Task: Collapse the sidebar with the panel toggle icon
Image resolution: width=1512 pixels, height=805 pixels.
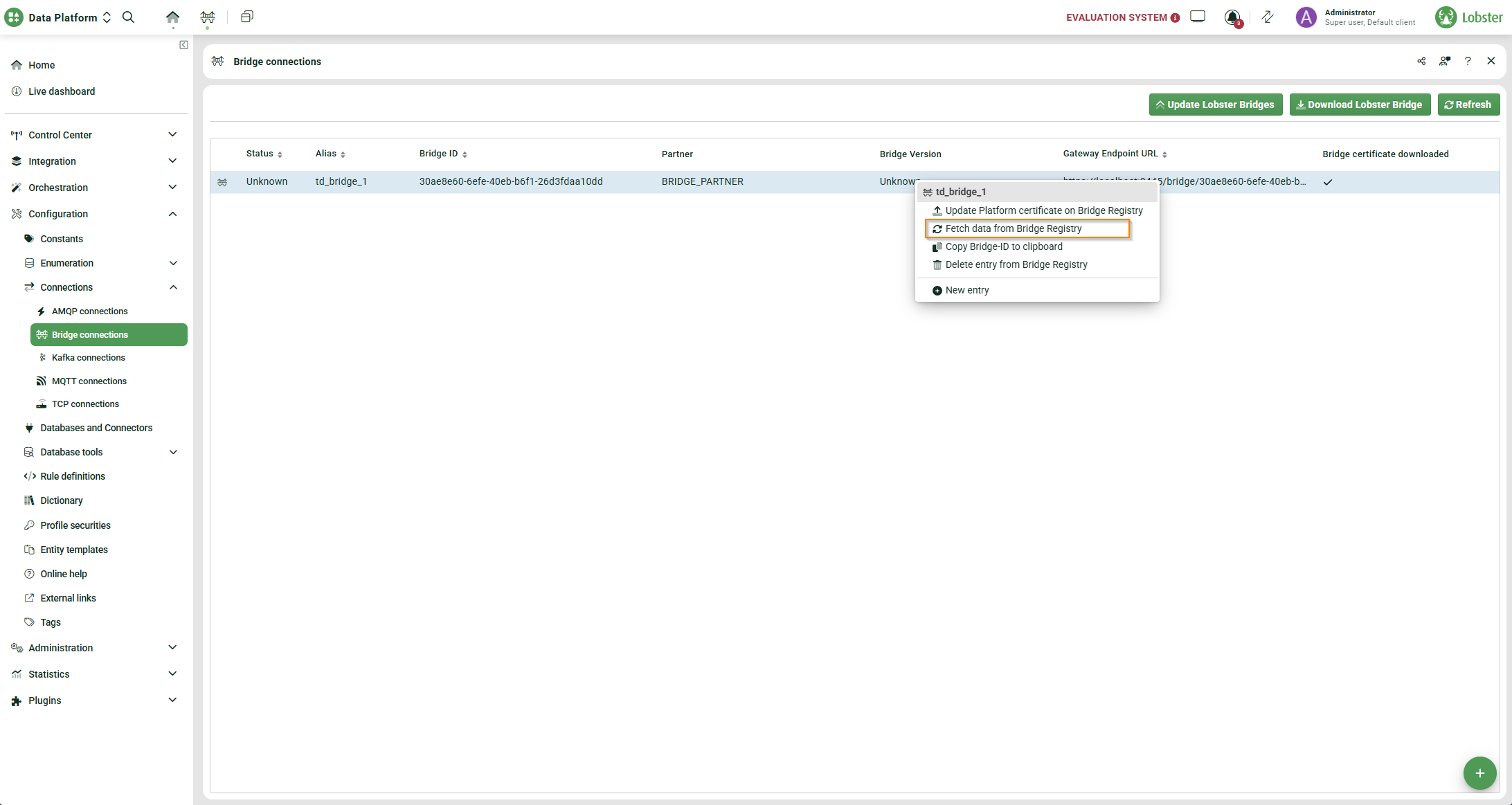Action: [x=183, y=45]
